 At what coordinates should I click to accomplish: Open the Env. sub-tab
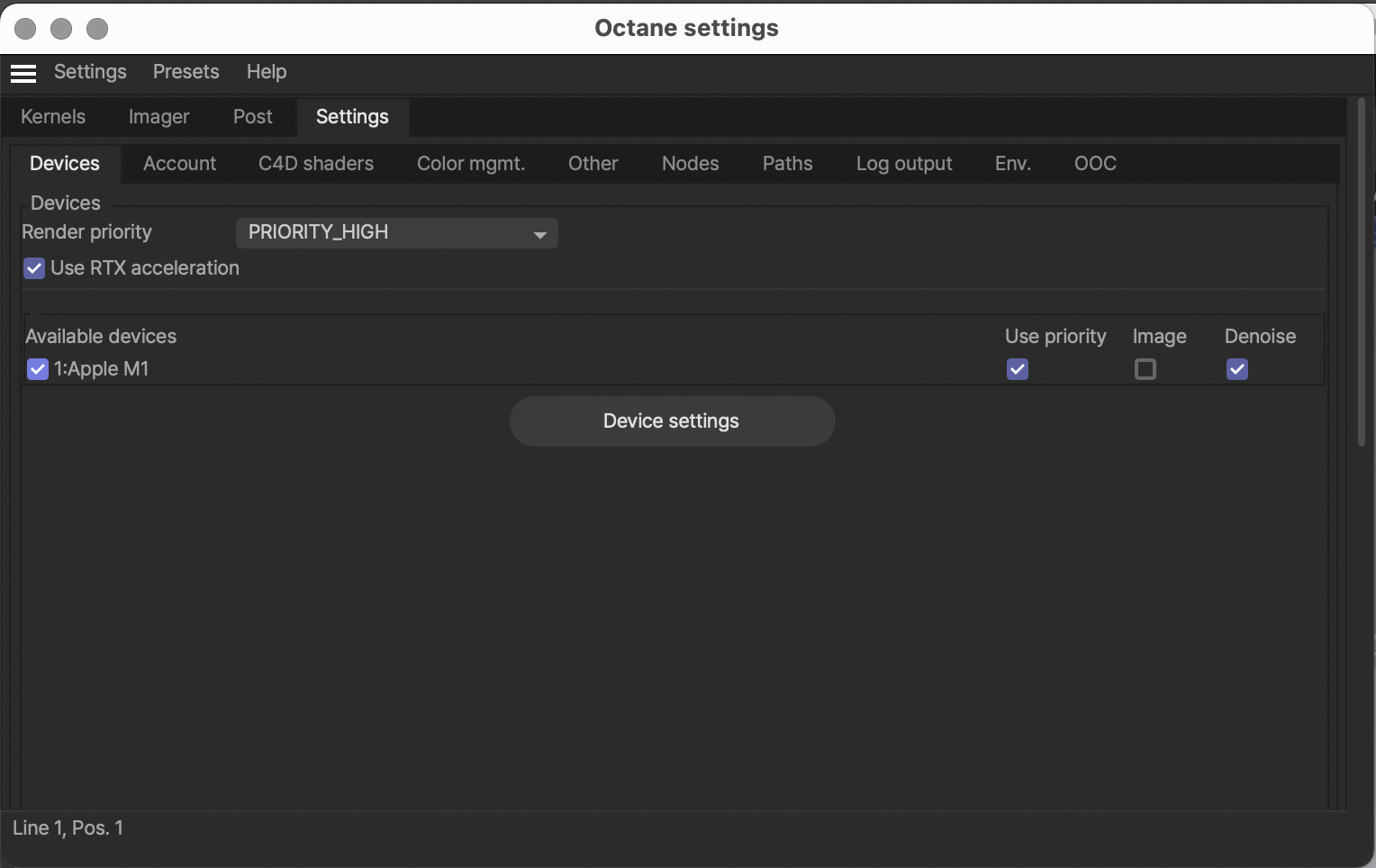tap(1013, 164)
